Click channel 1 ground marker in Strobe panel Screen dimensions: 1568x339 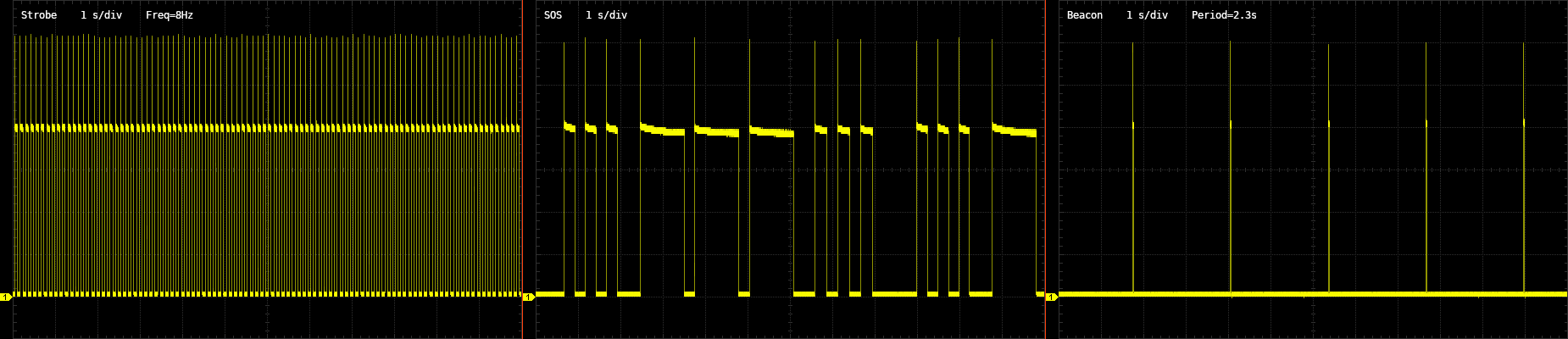point(5,297)
